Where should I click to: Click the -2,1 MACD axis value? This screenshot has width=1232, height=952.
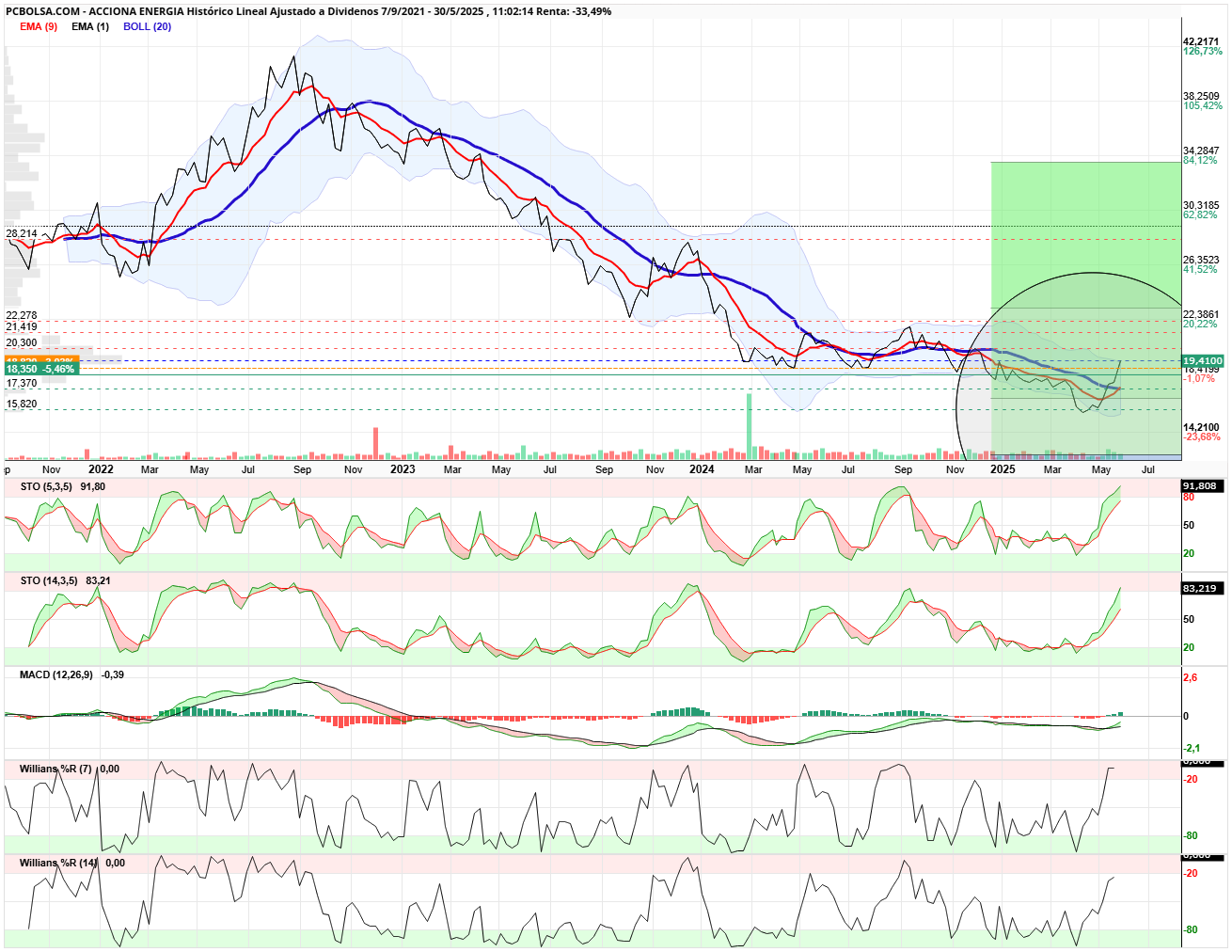click(1192, 748)
